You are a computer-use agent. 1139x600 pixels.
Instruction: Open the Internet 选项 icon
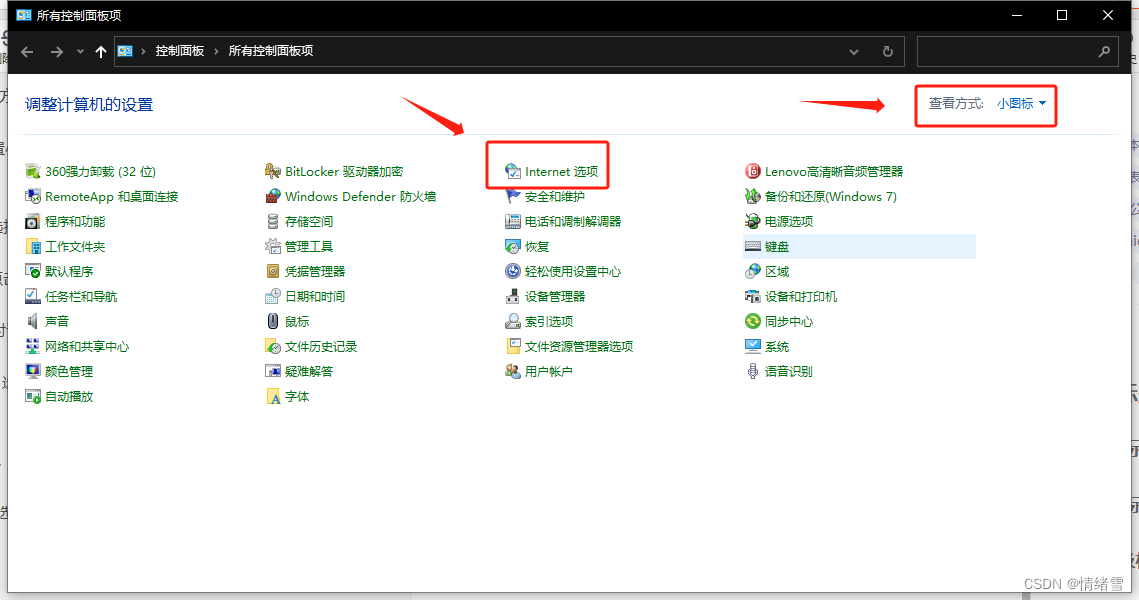click(x=513, y=171)
